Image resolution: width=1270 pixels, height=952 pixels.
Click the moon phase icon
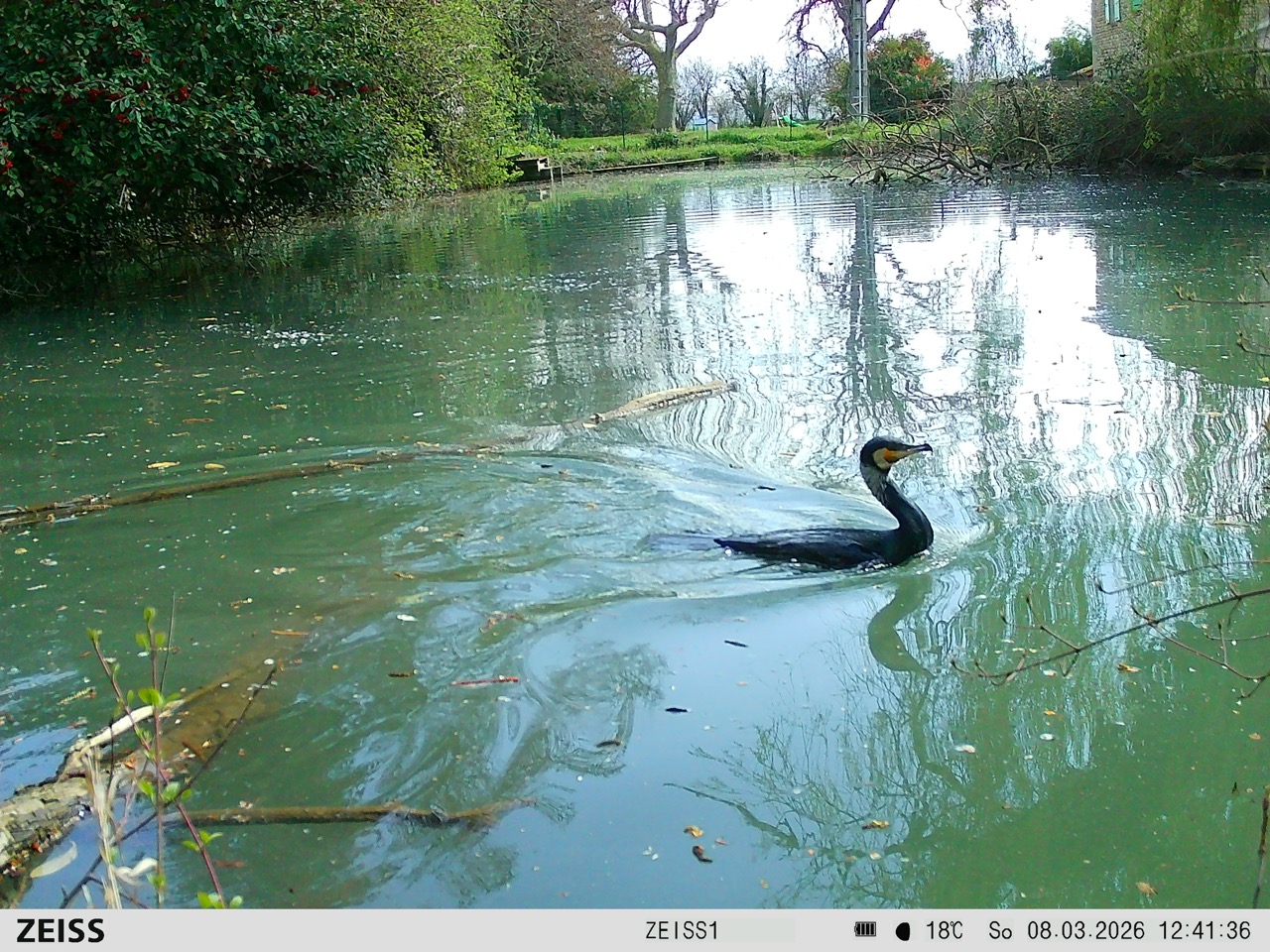(x=903, y=931)
